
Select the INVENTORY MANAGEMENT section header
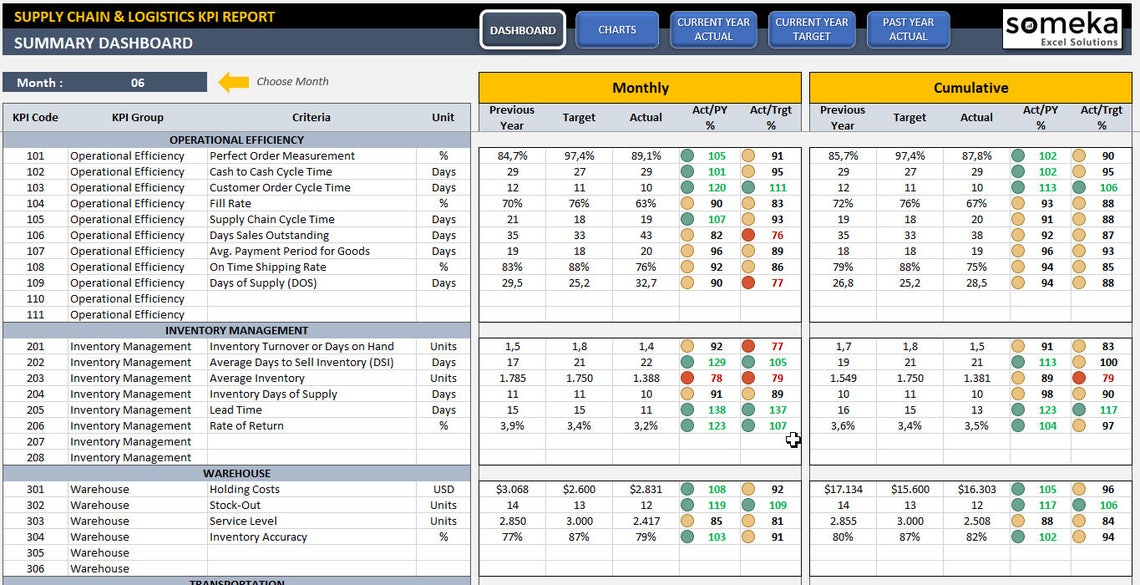(x=236, y=331)
